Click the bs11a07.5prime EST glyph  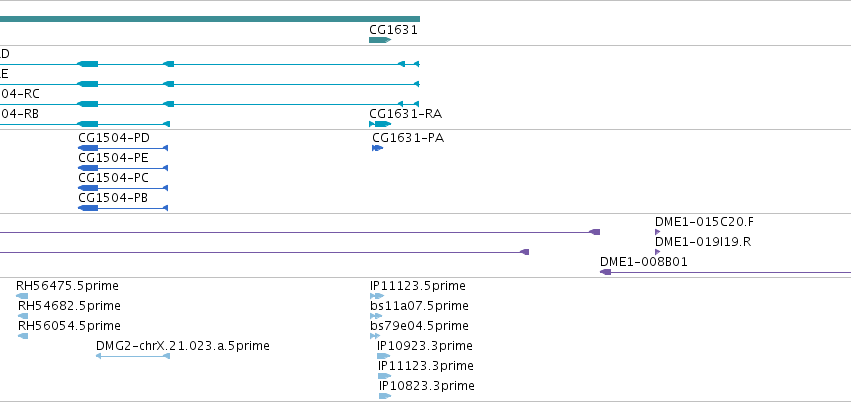pyautogui.click(x=376, y=316)
